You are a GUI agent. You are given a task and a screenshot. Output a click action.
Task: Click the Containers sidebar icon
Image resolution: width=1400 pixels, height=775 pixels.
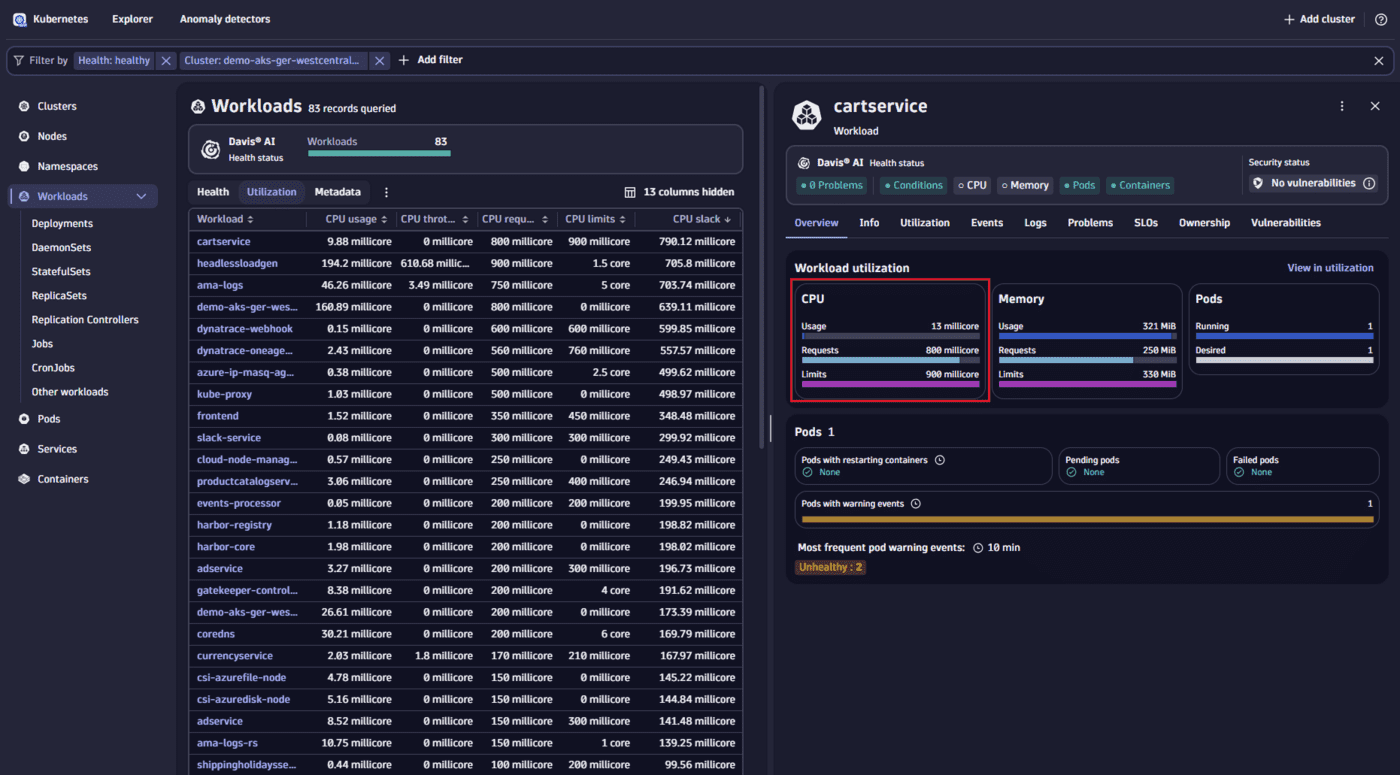pos(22,478)
